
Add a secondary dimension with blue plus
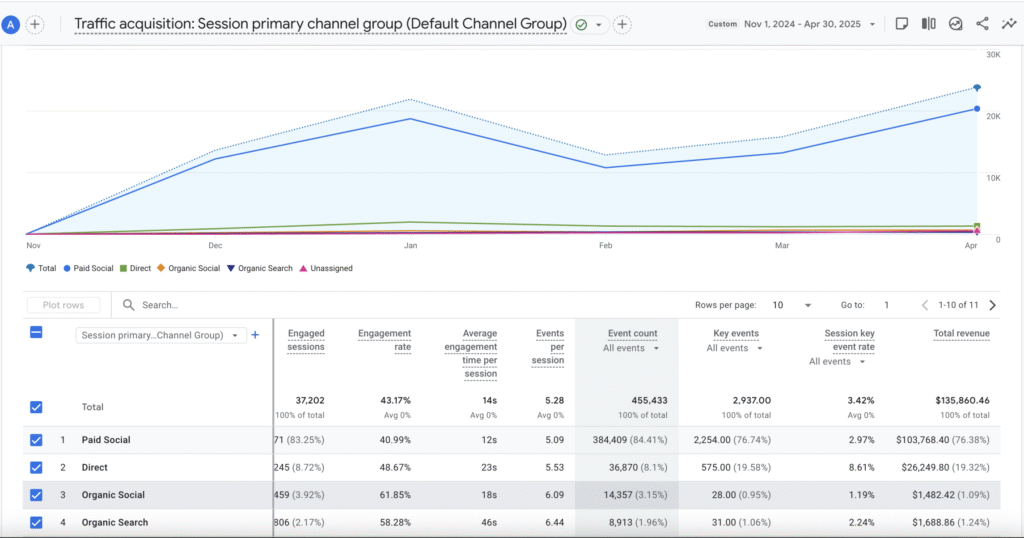(255, 335)
